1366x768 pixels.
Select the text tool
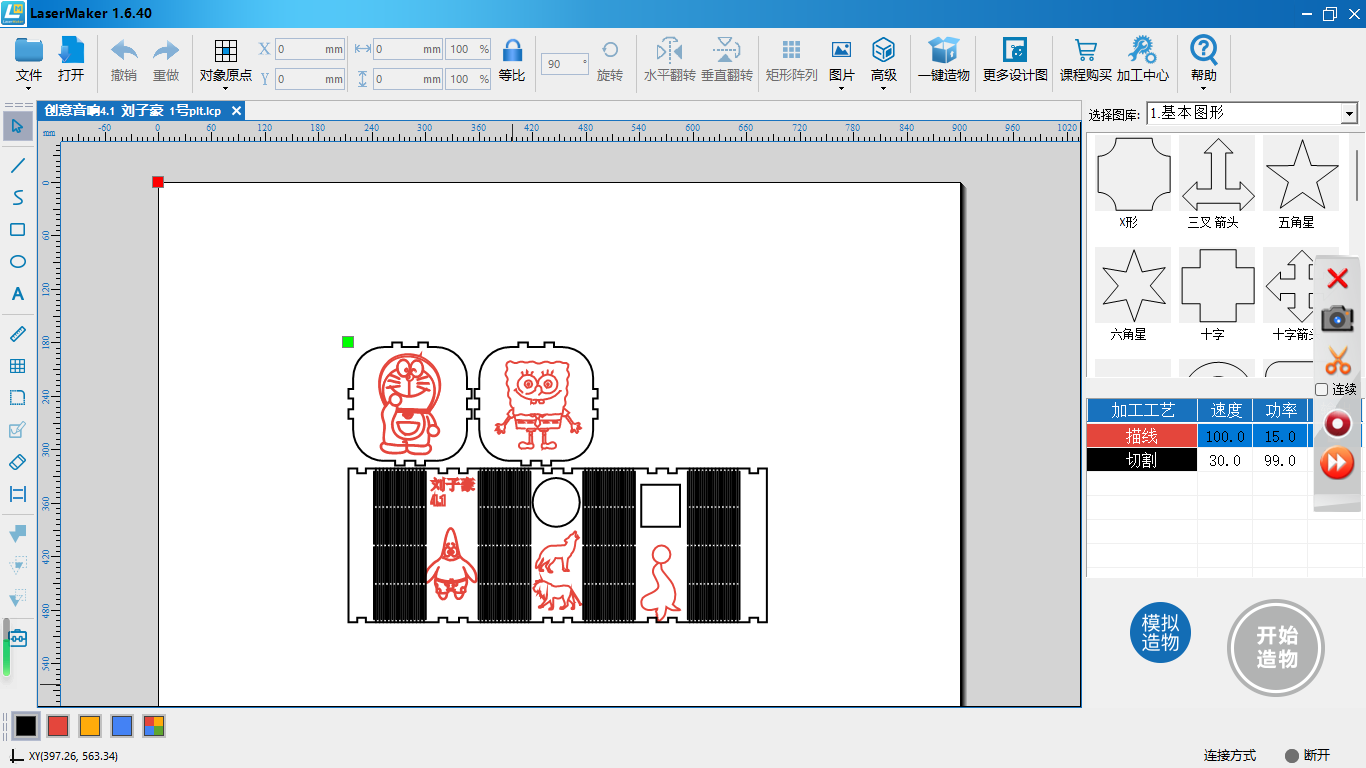17,294
